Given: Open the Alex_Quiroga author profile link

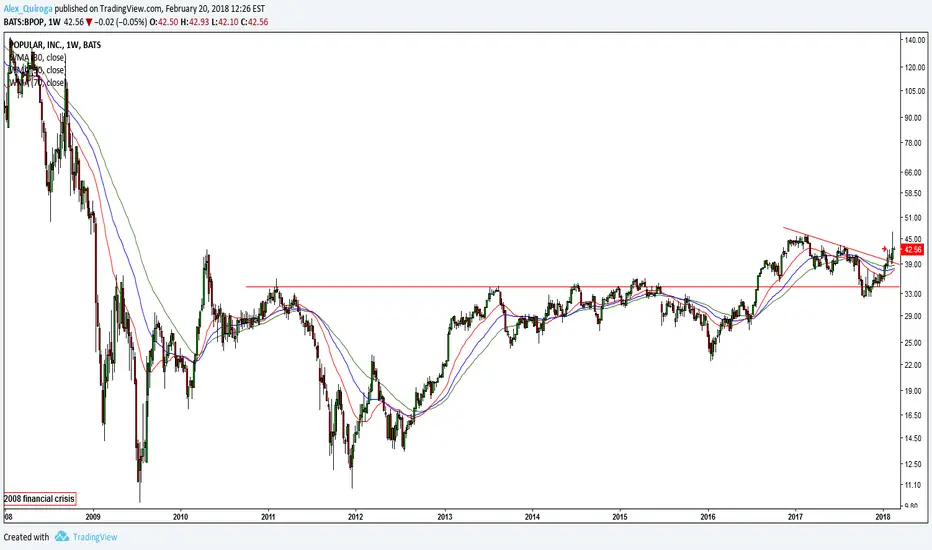Looking at the screenshot, I should [x=28, y=9].
